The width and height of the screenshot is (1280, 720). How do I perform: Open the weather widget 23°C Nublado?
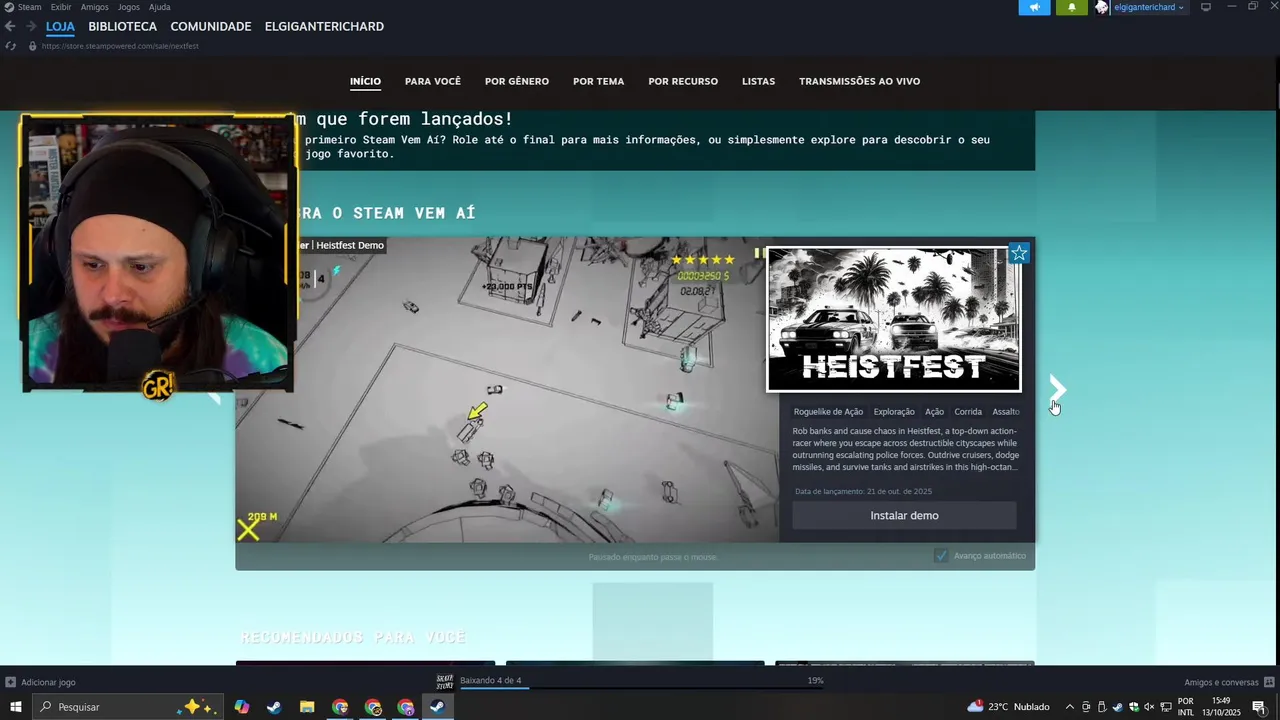click(1008, 707)
